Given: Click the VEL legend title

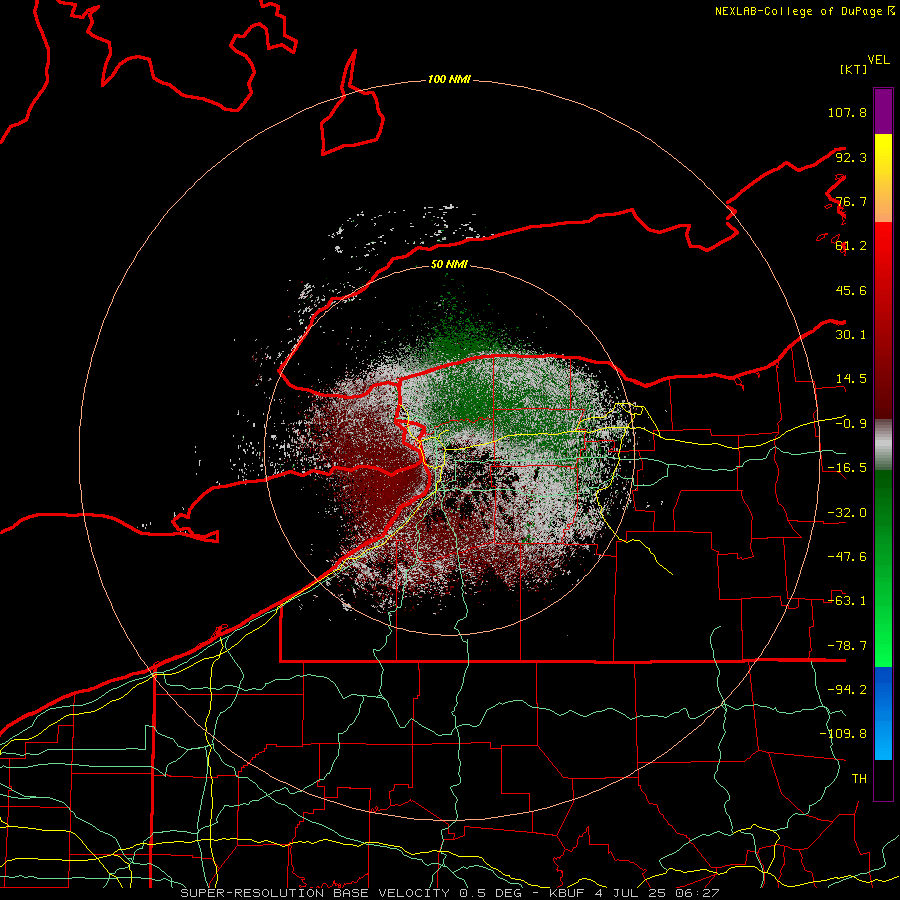Looking at the screenshot, I should [878, 60].
